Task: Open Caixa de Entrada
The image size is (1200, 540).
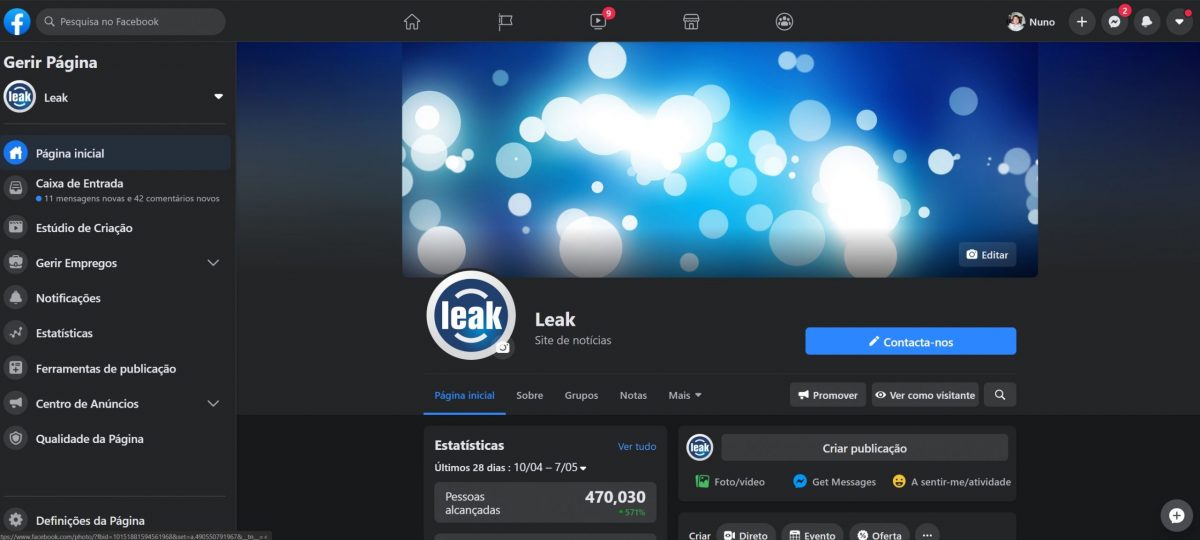Action: 116,190
